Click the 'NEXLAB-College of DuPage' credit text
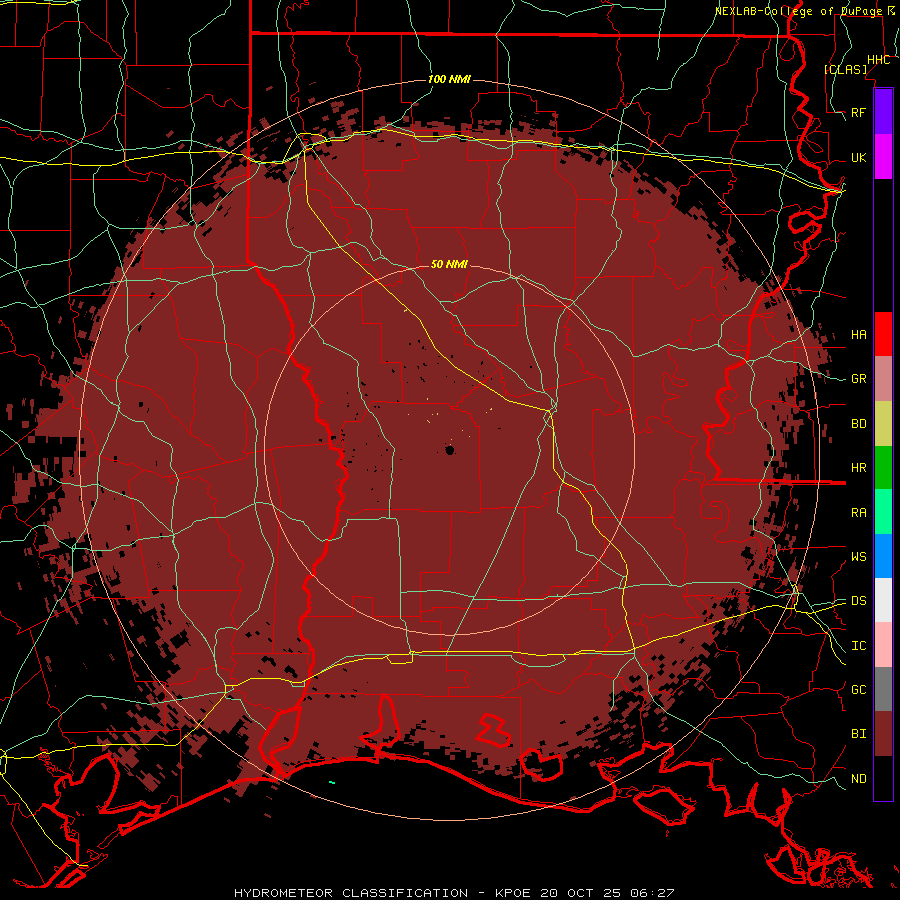 pyautogui.click(x=798, y=11)
